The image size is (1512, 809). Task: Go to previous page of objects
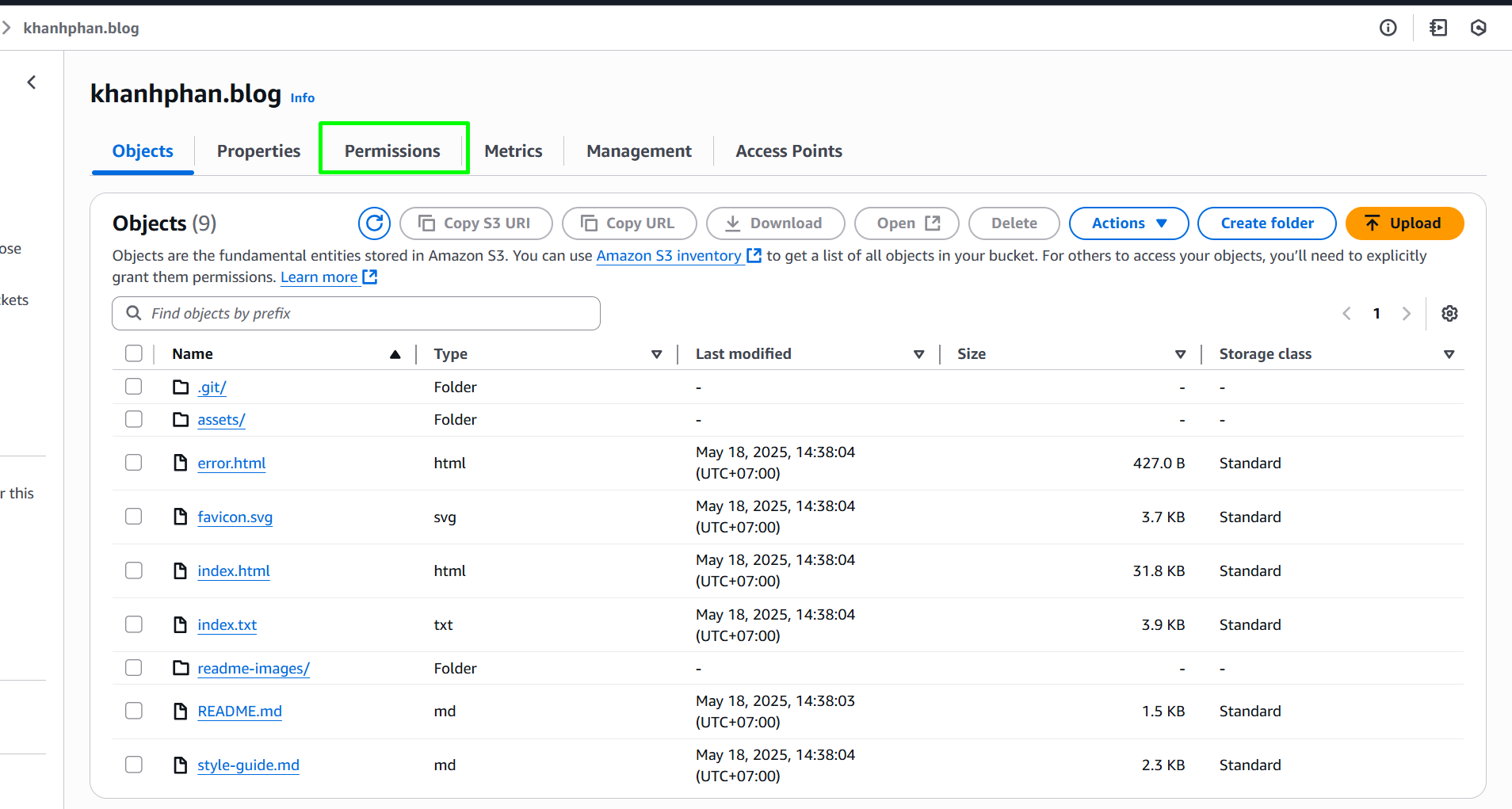(1346, 313)
